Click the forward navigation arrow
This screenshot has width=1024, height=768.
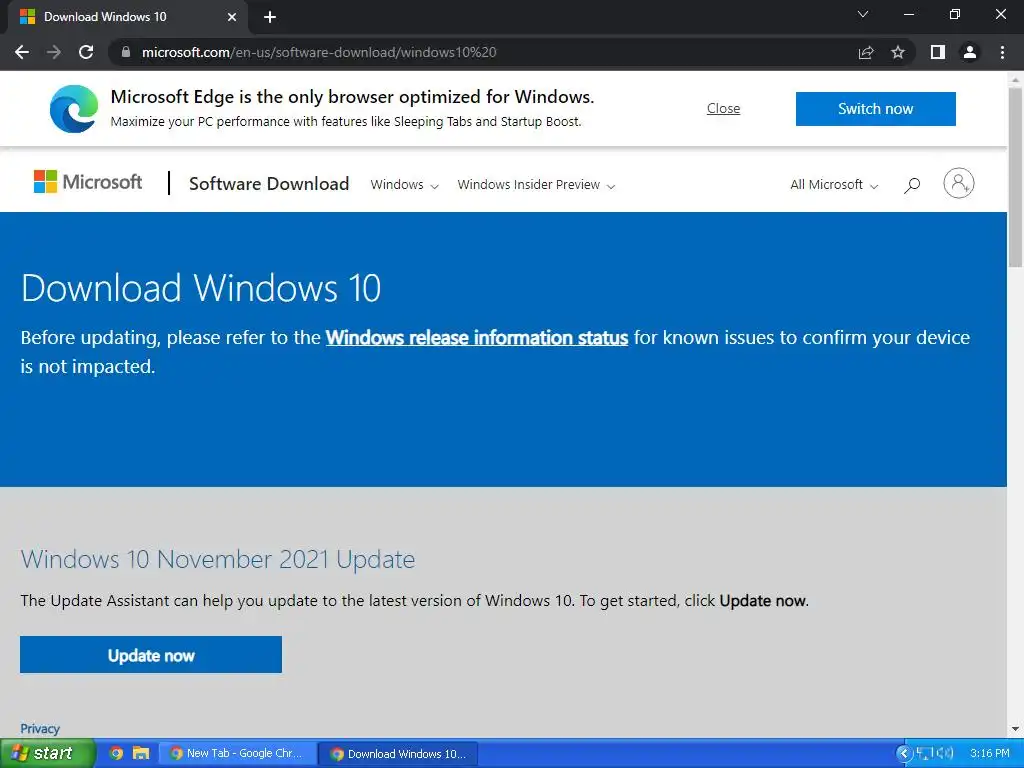tap(54, 52)
